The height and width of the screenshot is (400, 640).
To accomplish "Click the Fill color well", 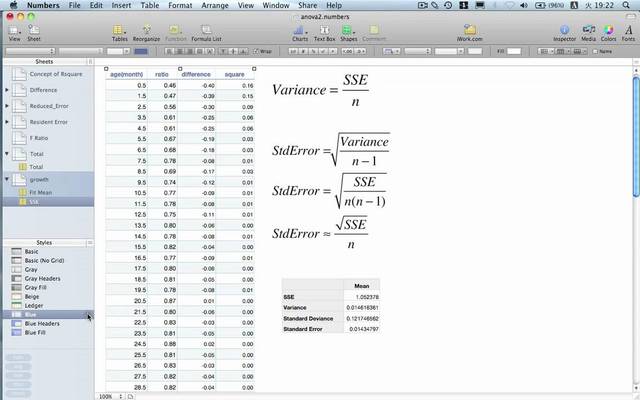I will coord(514,51).
